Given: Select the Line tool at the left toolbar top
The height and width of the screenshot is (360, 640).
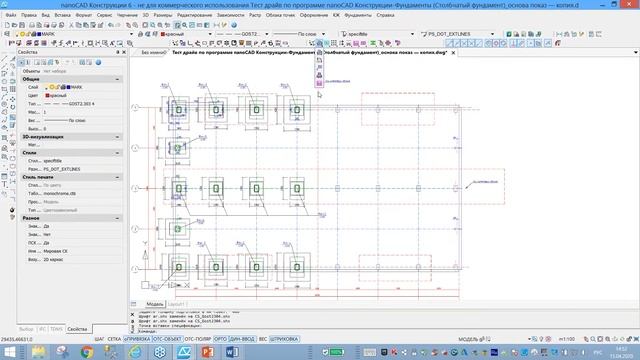Looking at the screenshot, I should [4, 59].
